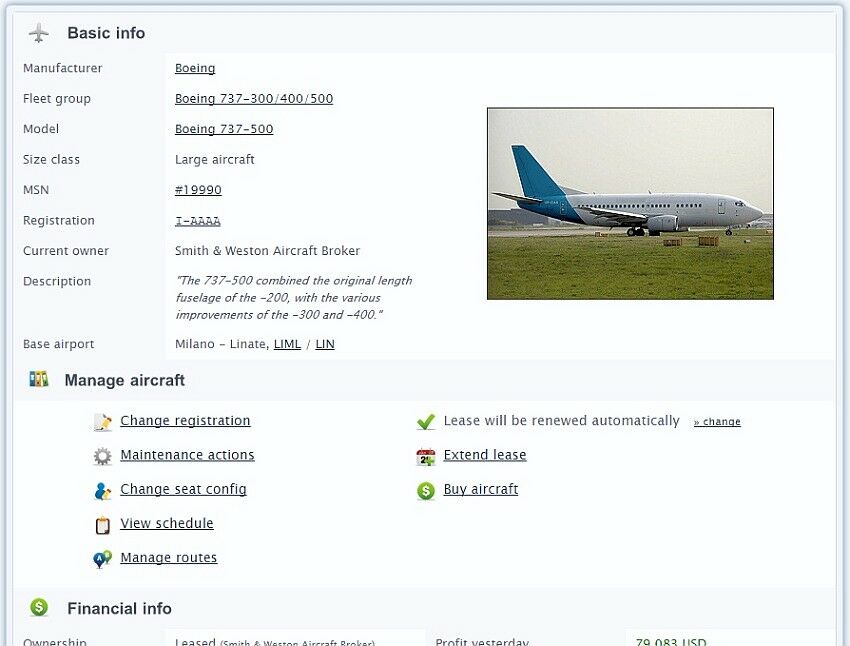Image resolution: width=850 pixels, height=646 pixels.
Task: Open the Boeing 737-500 model link
Action: pyautogui.click(x=224, y=129)
